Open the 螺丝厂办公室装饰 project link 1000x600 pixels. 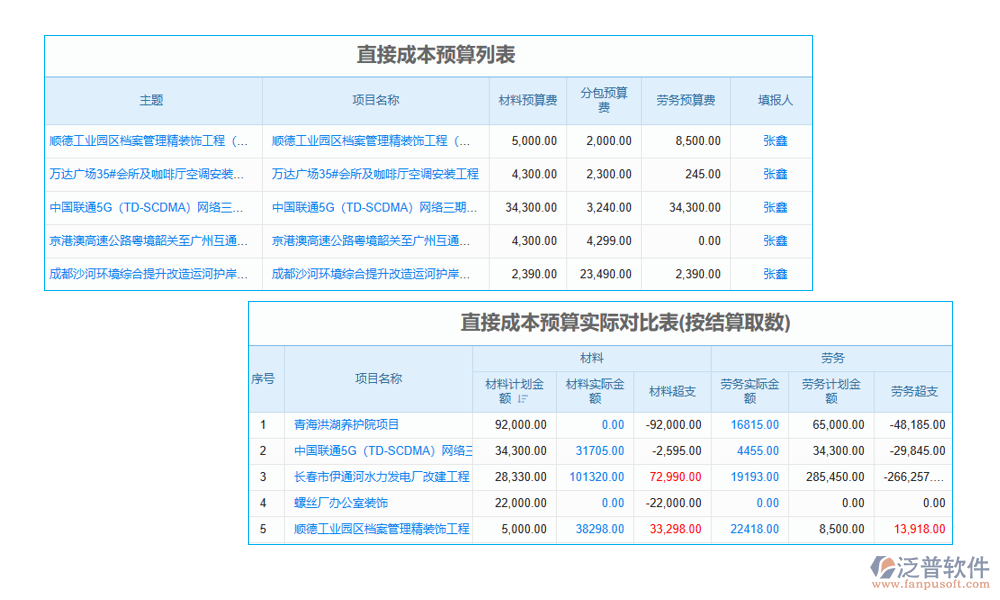point(340,503)
